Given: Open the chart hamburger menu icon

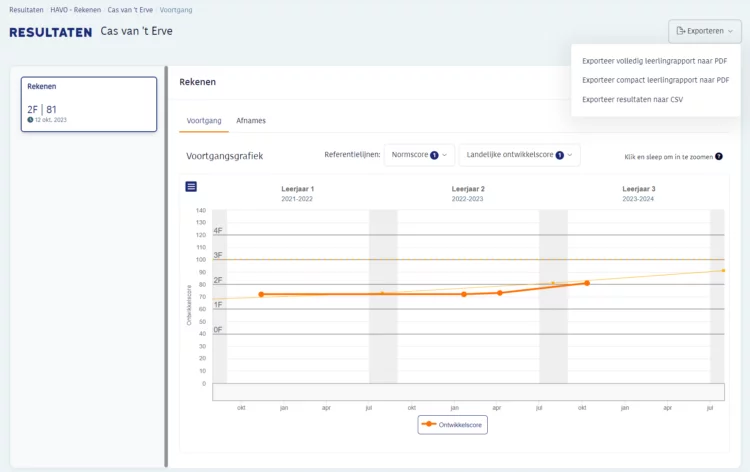Looking at the screenshot, I should point(191,187).
